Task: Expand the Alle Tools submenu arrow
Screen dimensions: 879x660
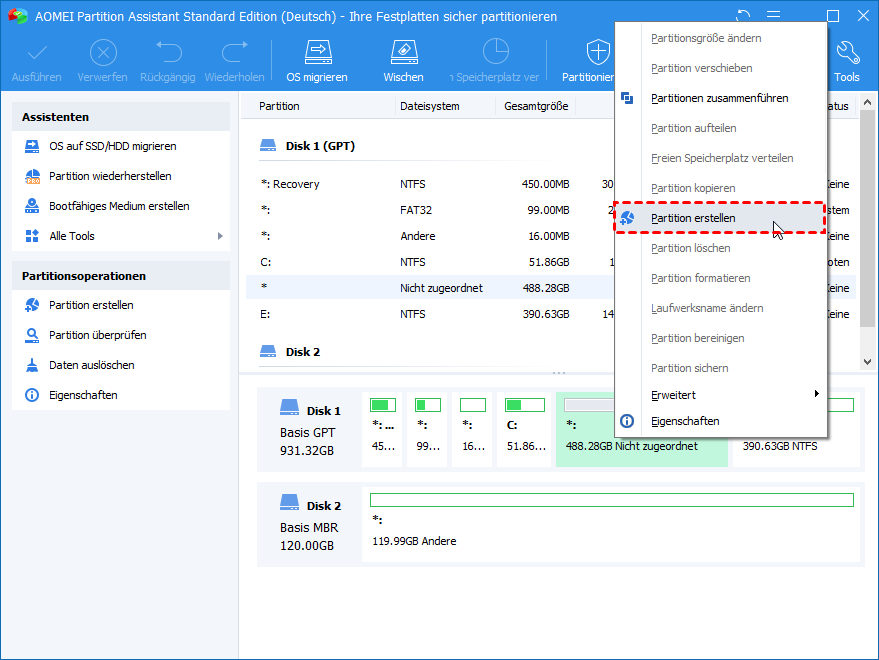Action: coord(220,236)
